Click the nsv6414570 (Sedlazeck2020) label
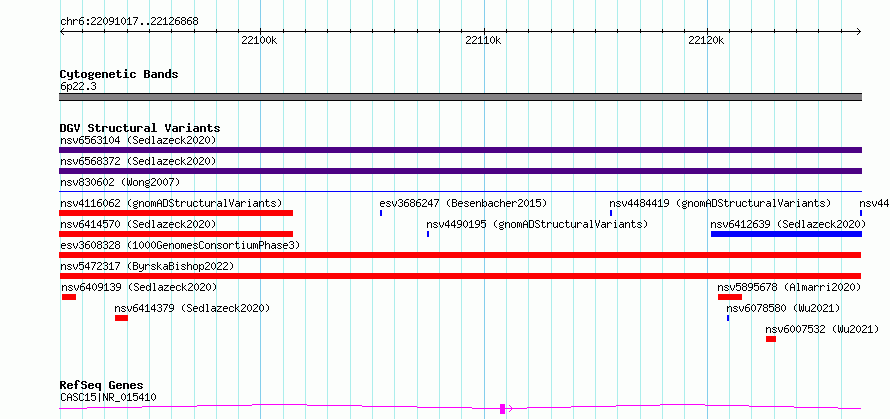This screenshot has width=890, height=419. [138, 224]
